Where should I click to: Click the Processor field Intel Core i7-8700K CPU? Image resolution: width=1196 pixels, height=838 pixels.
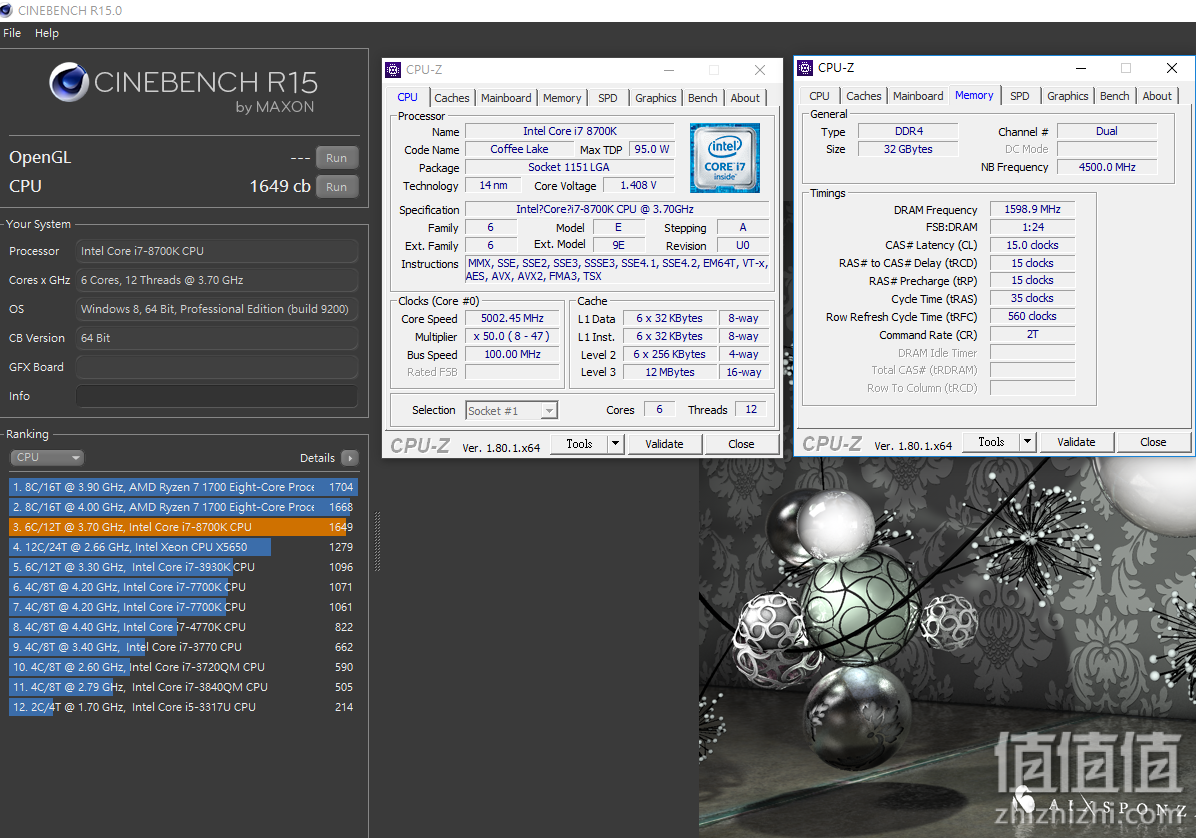pyautogui.click(x=217, y=251)
